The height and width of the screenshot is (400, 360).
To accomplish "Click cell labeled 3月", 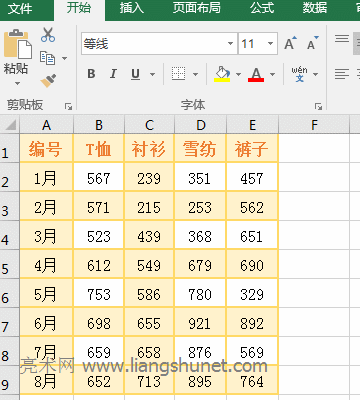I will [x=46, y=235].
